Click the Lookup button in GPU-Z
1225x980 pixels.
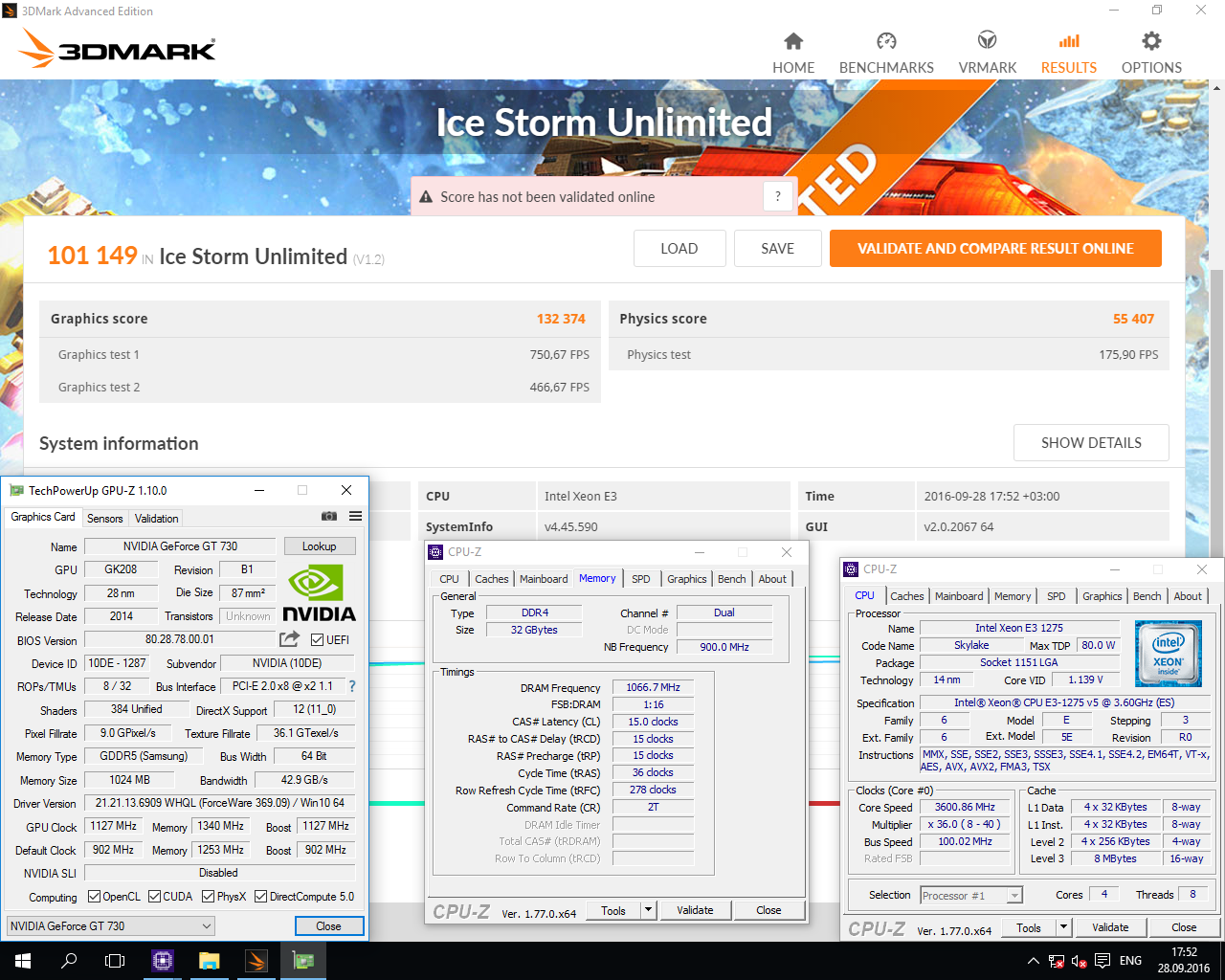tap(320, 546)
